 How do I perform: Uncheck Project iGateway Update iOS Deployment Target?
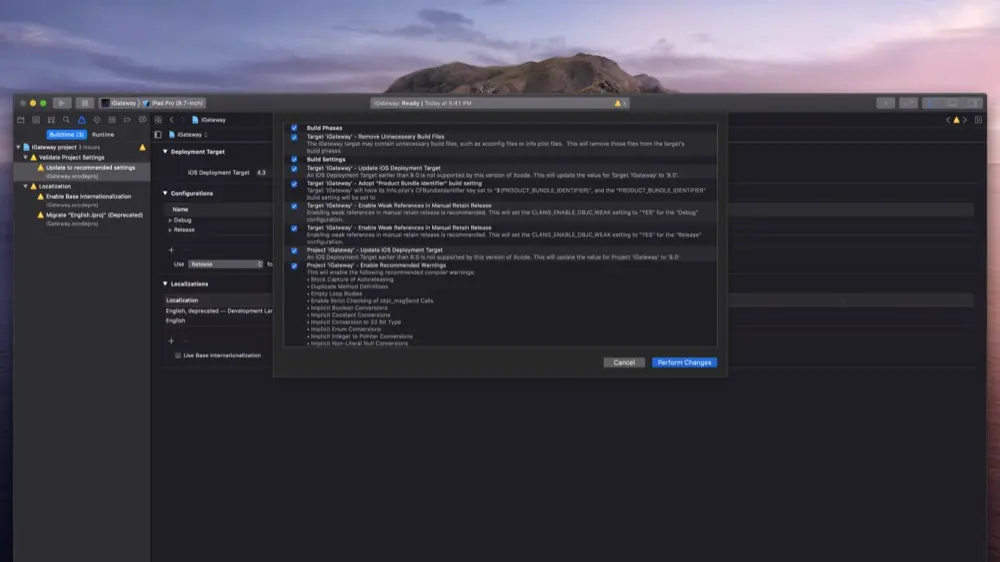click(294, 251)
